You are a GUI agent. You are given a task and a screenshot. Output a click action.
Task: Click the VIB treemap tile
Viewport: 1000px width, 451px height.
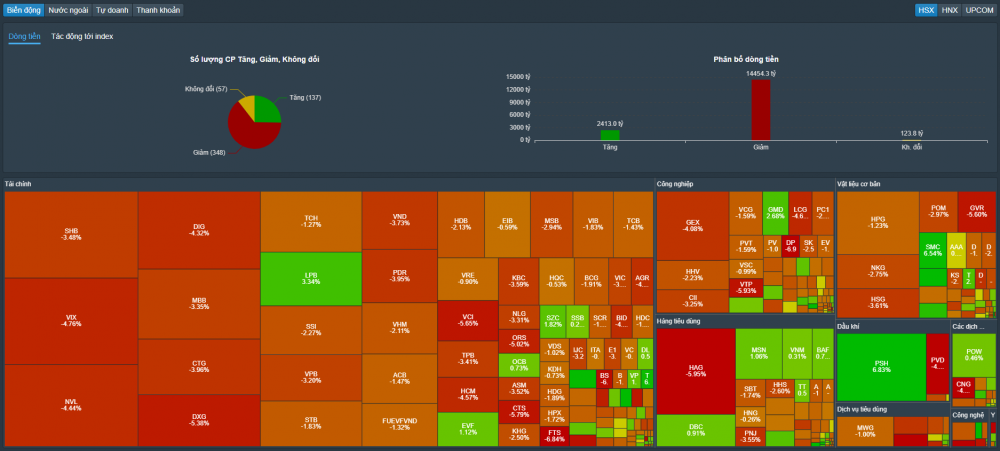point(593,224)
